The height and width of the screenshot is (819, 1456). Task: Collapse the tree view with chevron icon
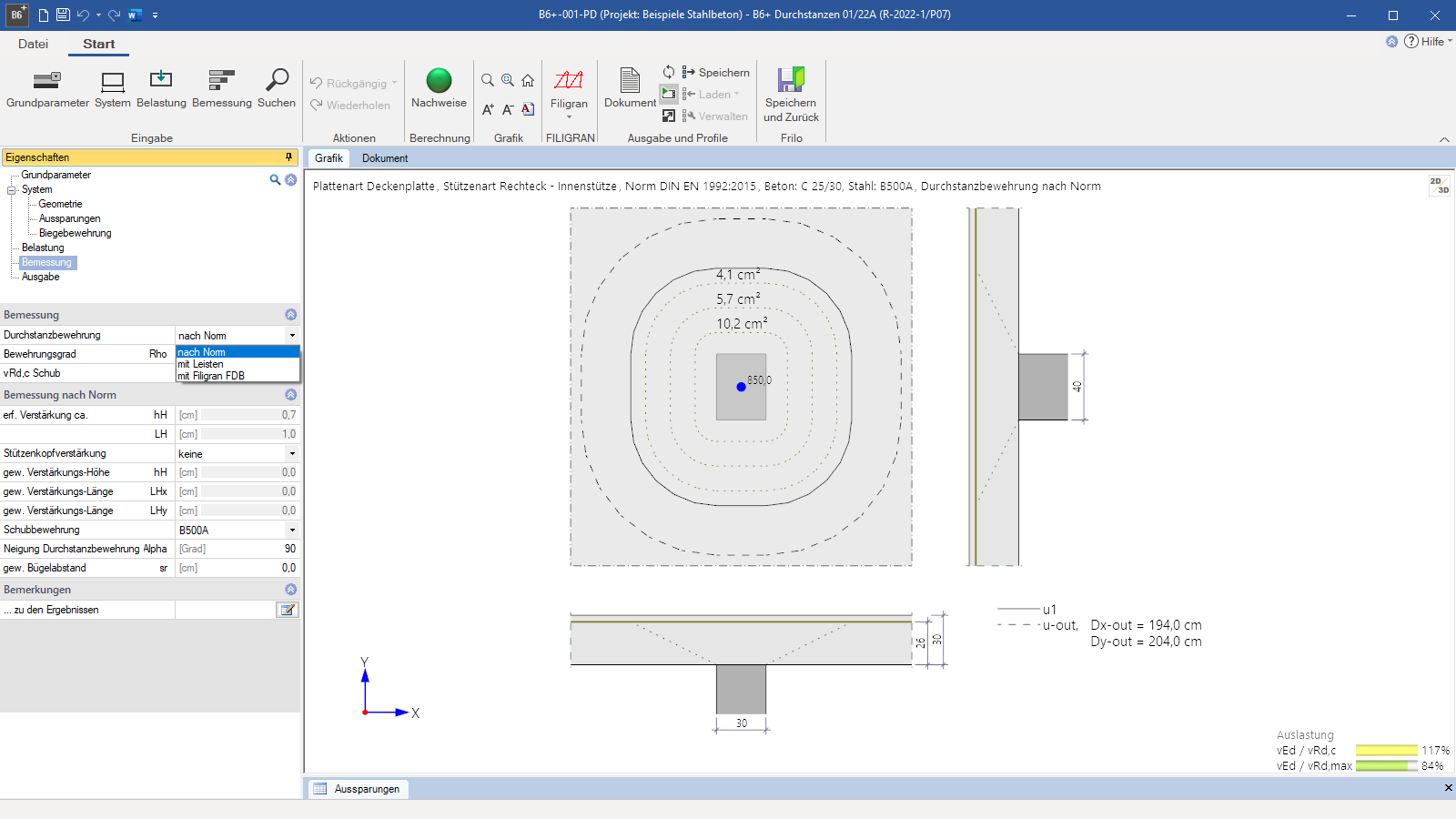point(291,180)
